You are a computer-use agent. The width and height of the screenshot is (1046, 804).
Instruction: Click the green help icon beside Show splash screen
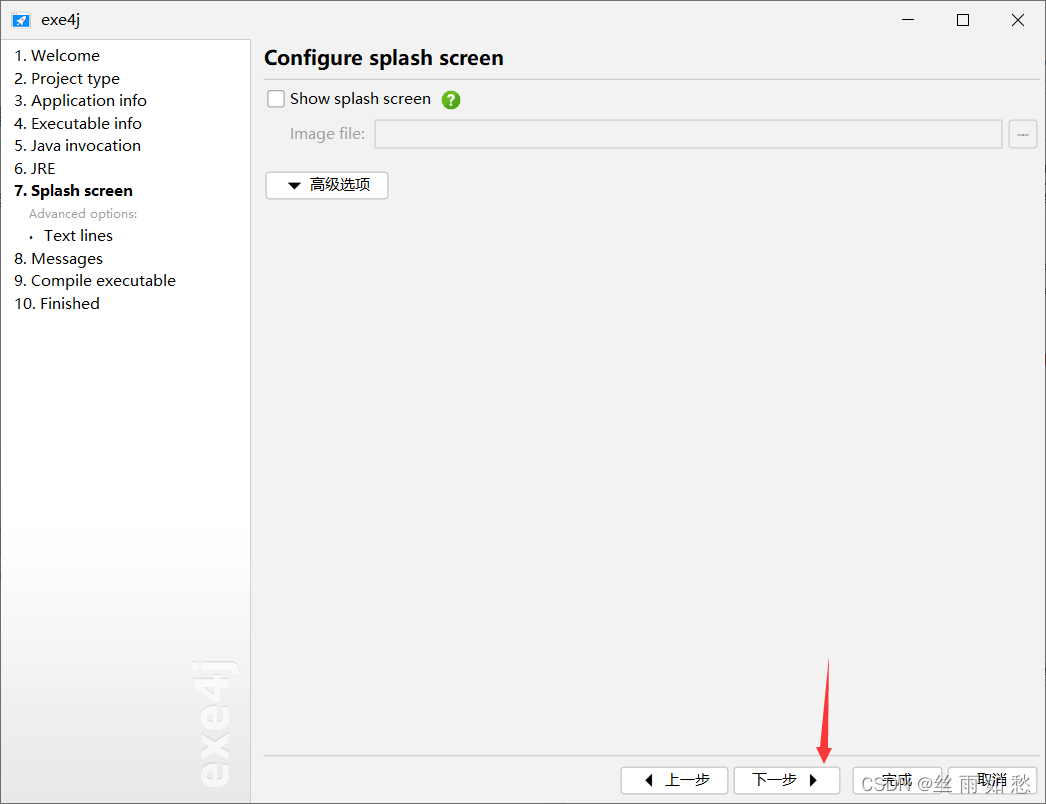point(451,100)
